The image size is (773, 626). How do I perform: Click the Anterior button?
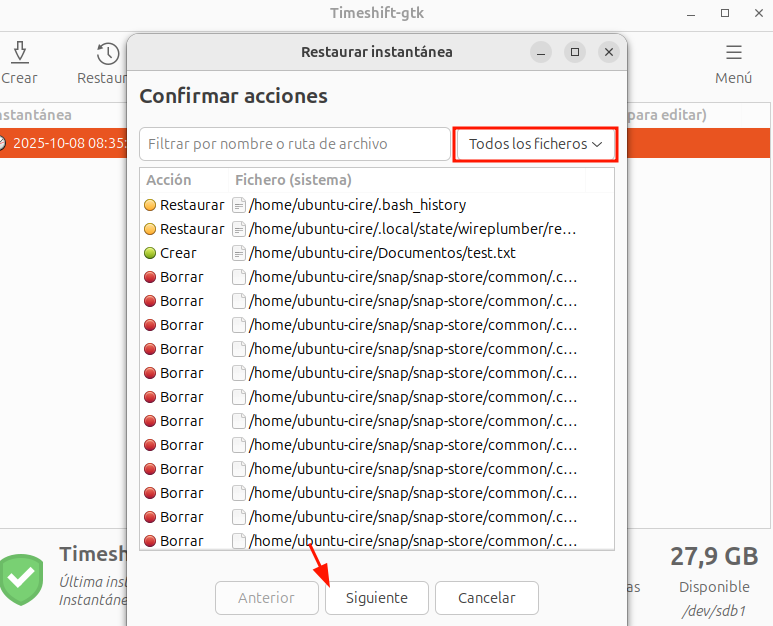coord(266,598)
